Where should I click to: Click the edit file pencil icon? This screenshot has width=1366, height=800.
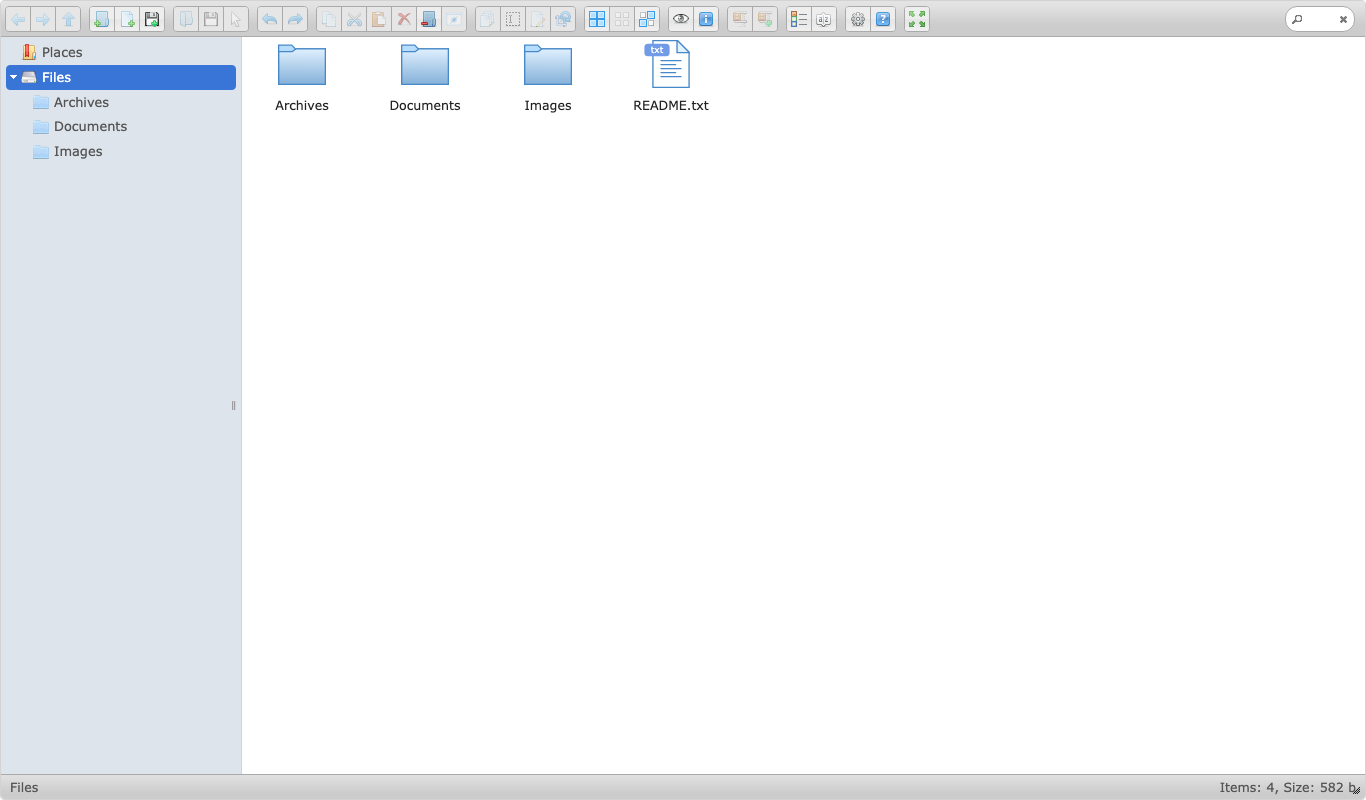coord(538,19)
